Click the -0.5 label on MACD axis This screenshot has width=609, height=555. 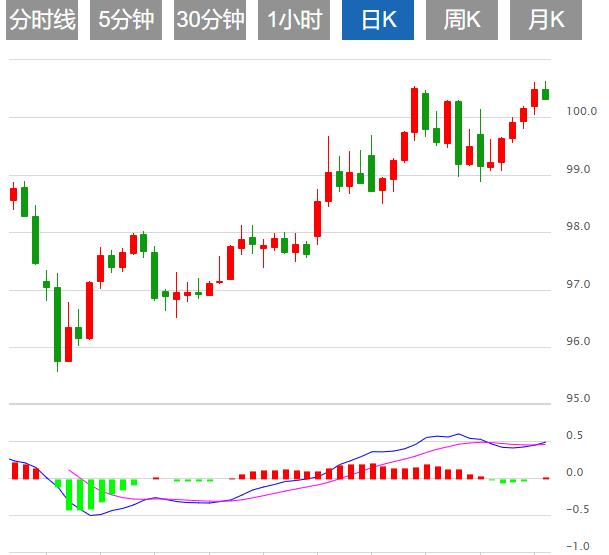pos(574,510)
